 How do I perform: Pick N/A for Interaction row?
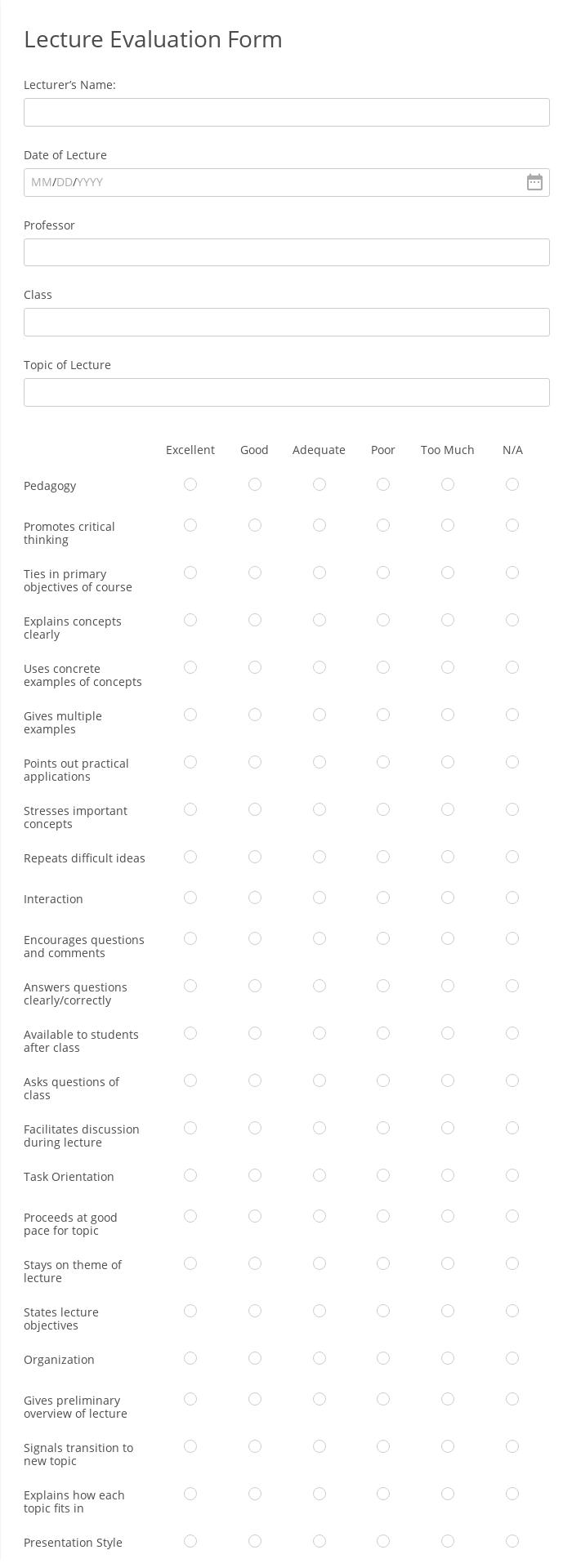(512, 898)
